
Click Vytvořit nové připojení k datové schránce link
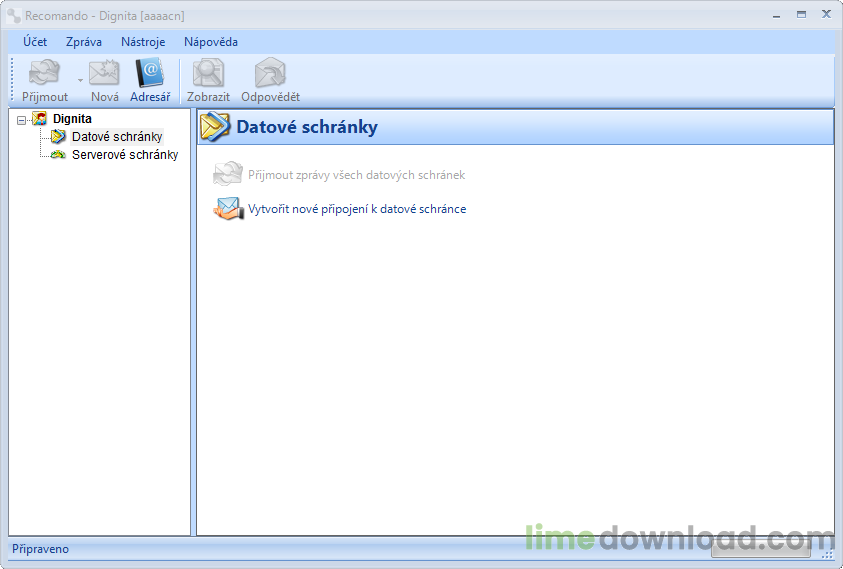pyautogui.click(x=357, y=209)
